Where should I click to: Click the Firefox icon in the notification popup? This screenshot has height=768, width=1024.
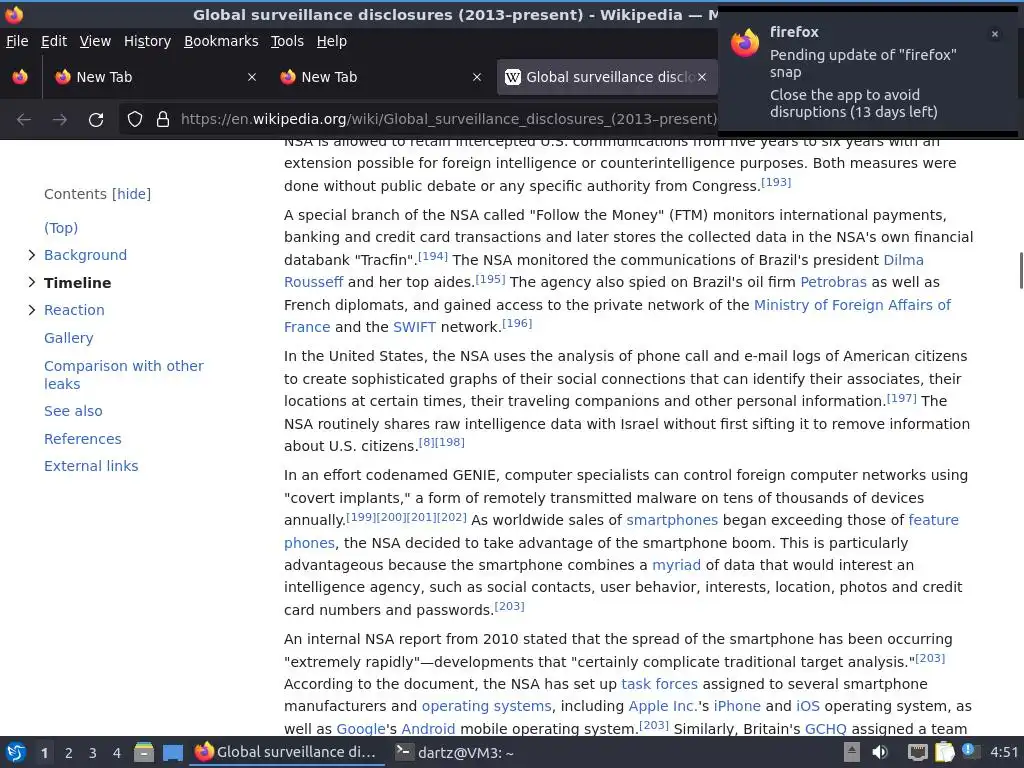(x=745, y=43)
